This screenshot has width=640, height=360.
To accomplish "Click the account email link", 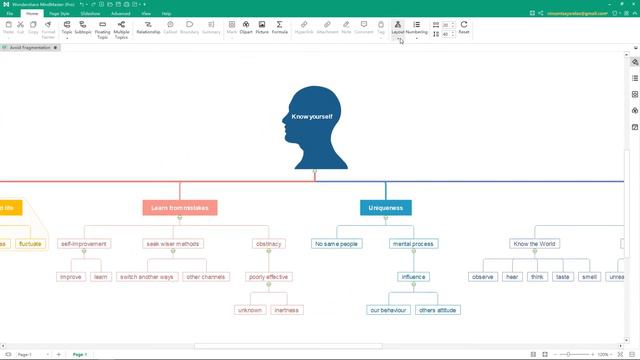I will [x=577, y=13].
